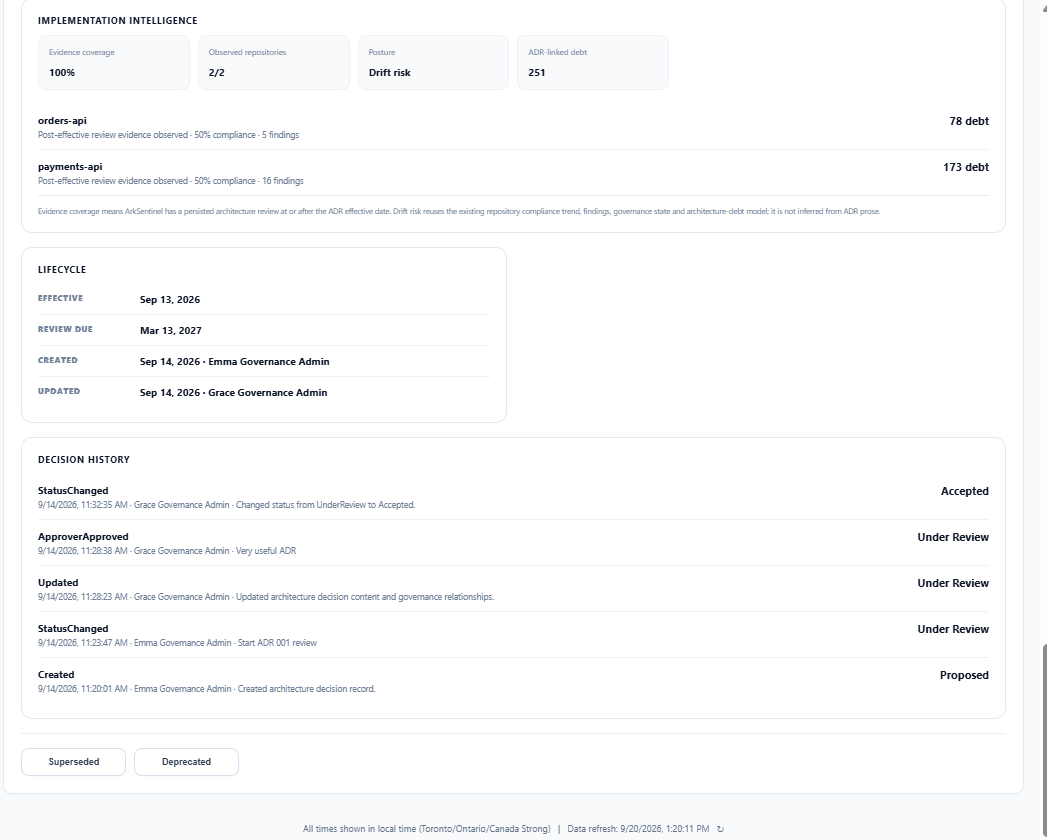Screen dimensions: 1047x840
Task: Click the 78 debt value
Action: click(969, 121)
